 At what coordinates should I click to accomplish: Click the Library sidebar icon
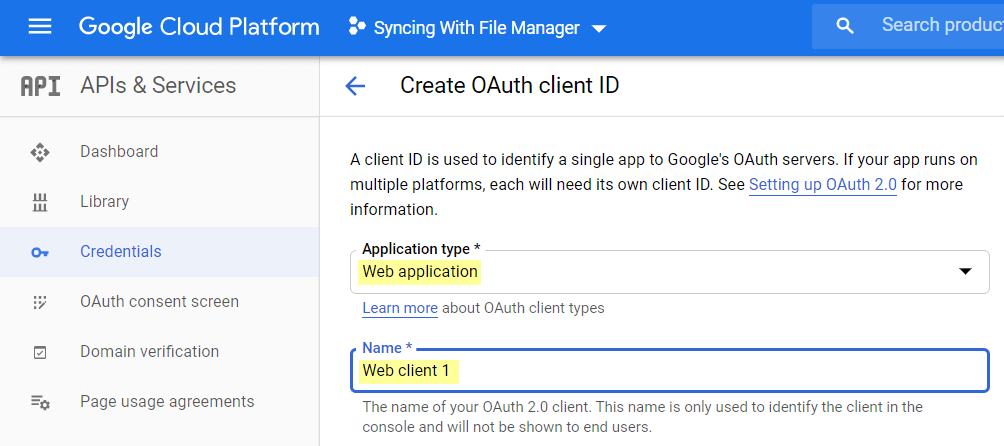pos(40,202)
